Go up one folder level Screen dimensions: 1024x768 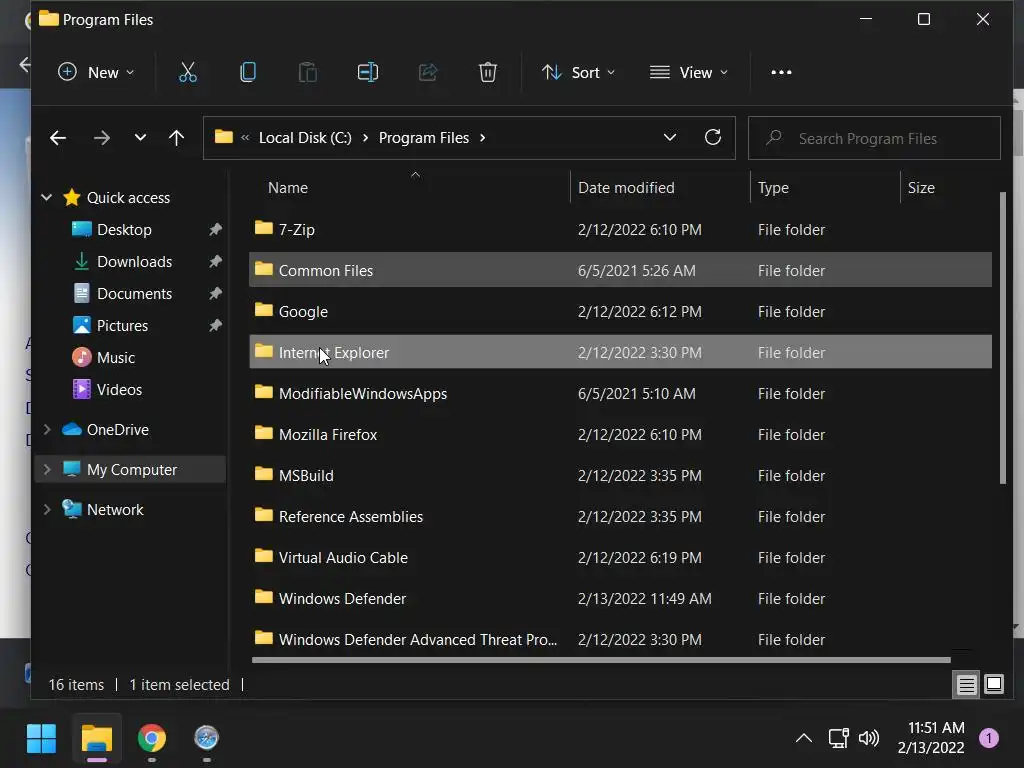click(176, 138)
